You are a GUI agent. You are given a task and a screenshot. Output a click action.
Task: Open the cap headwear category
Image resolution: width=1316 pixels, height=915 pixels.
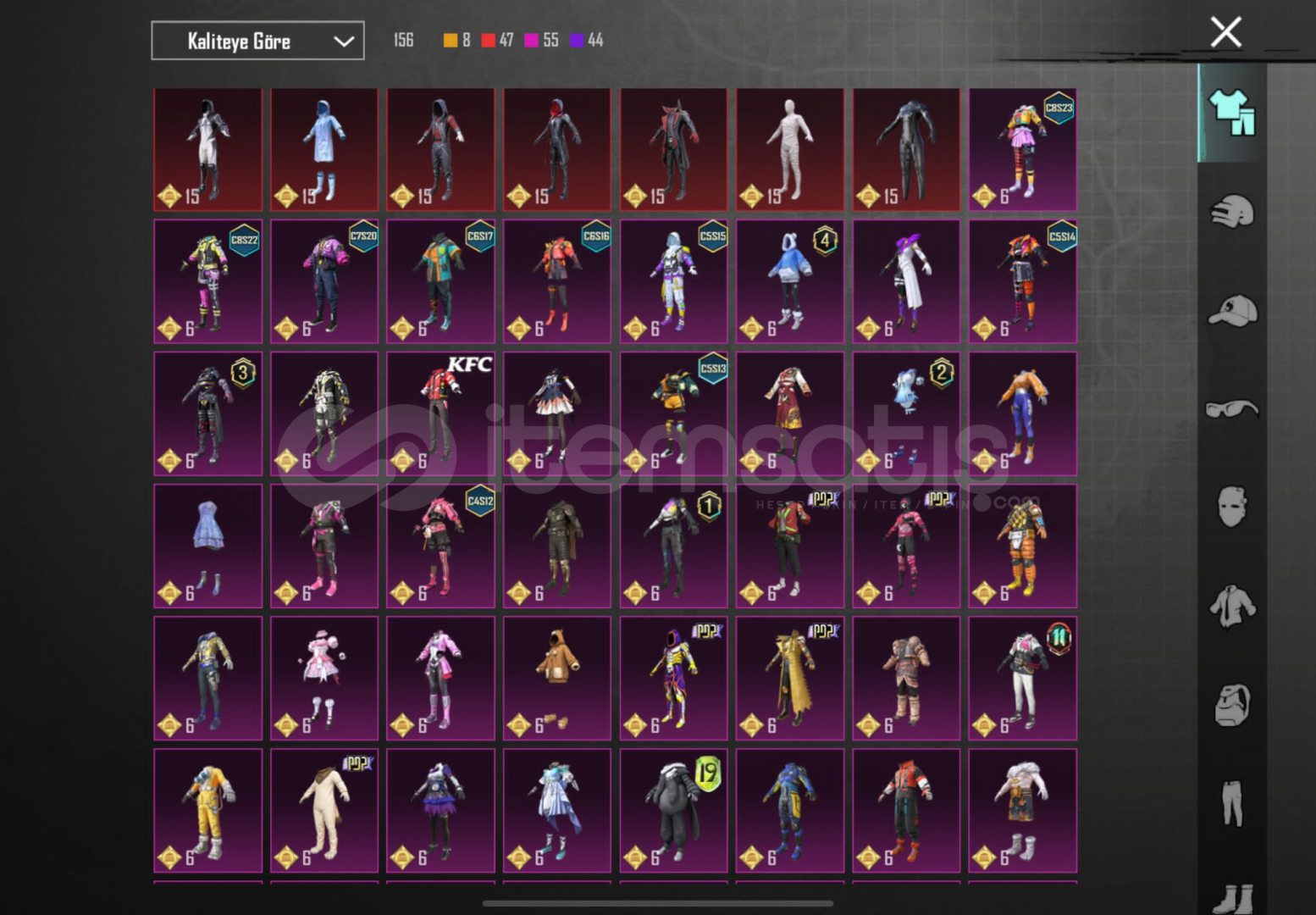(x=1232, y=310)
